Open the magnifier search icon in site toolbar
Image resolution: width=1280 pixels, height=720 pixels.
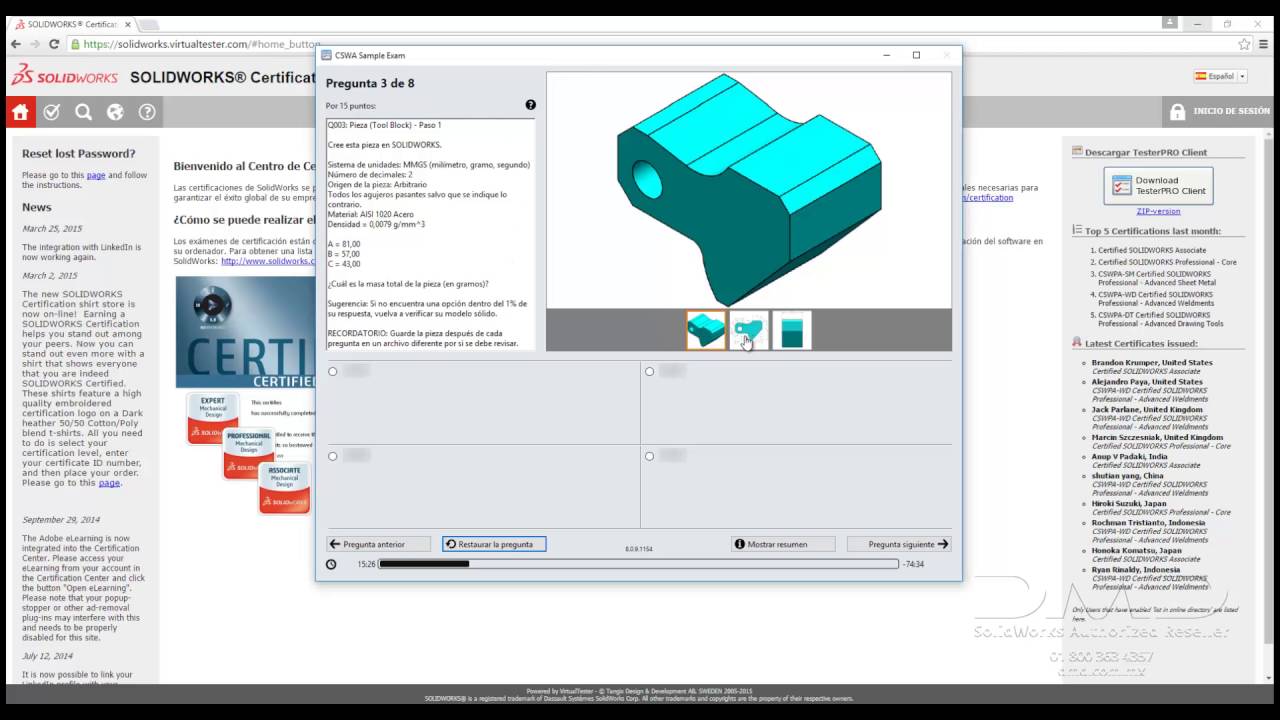coord(84,112)
